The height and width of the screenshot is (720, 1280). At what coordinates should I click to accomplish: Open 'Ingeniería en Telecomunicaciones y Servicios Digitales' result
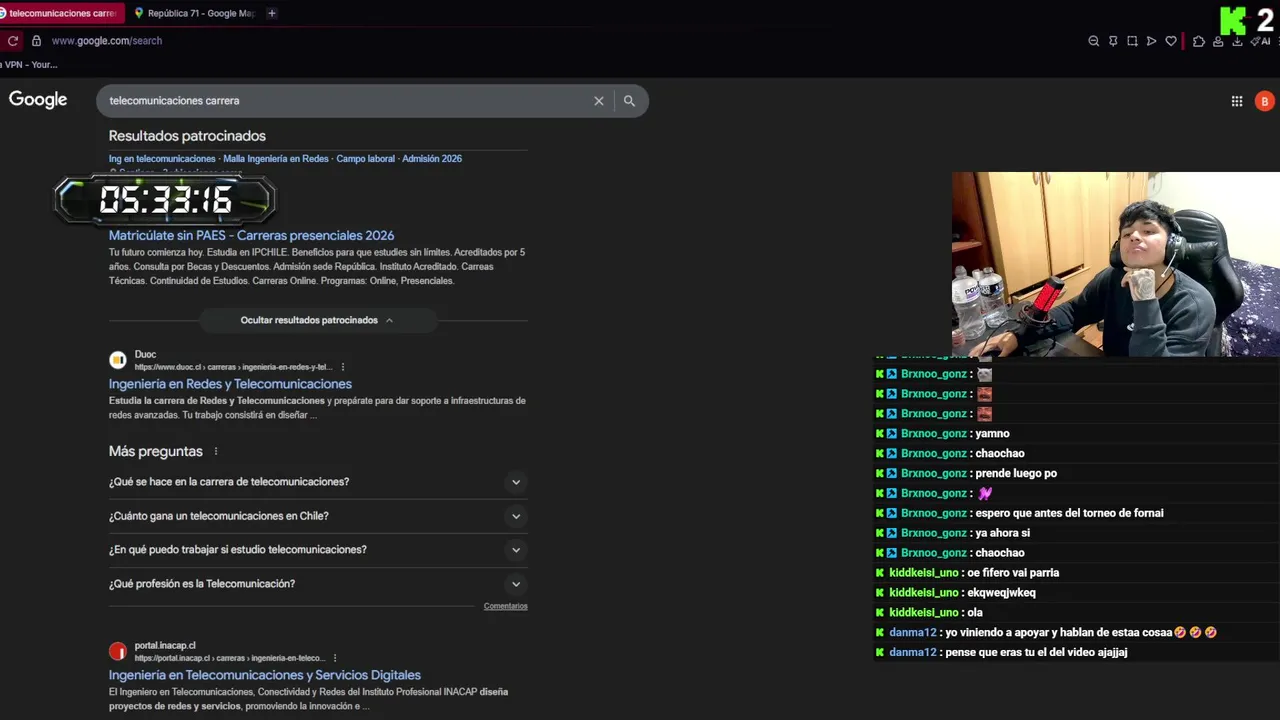click(265, 675)
